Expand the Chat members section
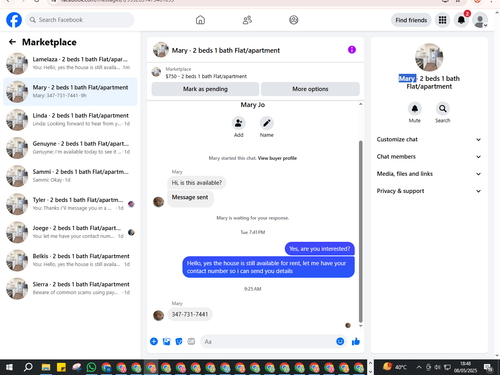 (429, 157)
